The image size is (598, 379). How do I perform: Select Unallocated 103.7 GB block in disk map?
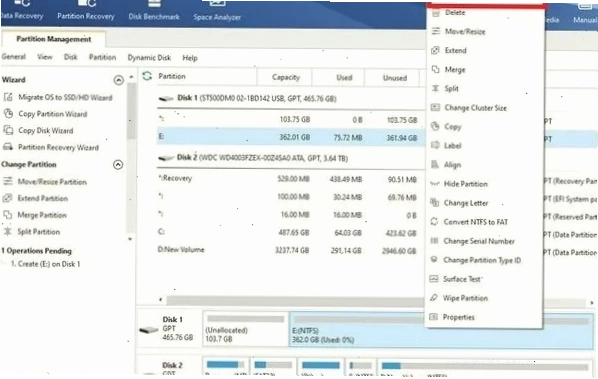(246, 329)
